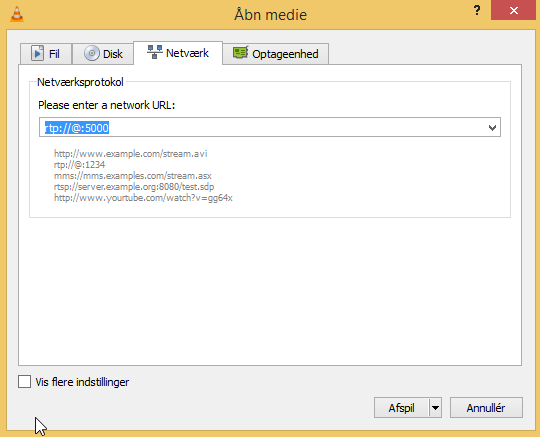This screenshot has width=540, height=437.
Task: Click the VLC cone icon in title bar
Action: click(17, 14)
